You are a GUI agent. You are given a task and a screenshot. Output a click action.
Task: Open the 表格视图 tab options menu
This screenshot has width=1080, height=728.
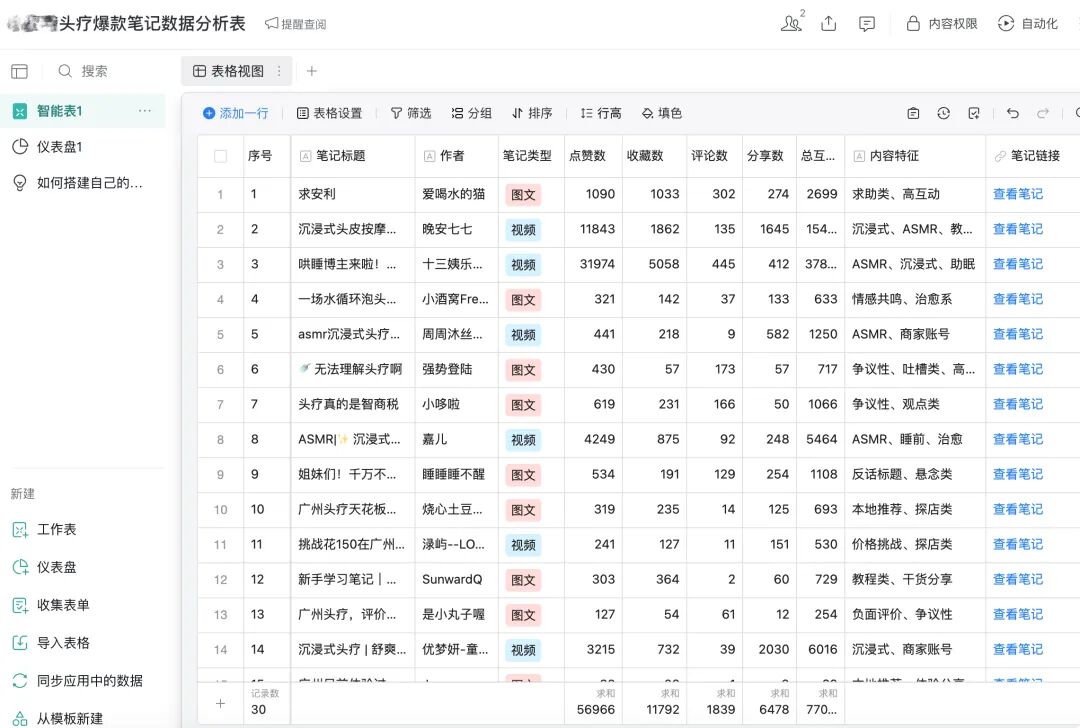coord(279,71)
